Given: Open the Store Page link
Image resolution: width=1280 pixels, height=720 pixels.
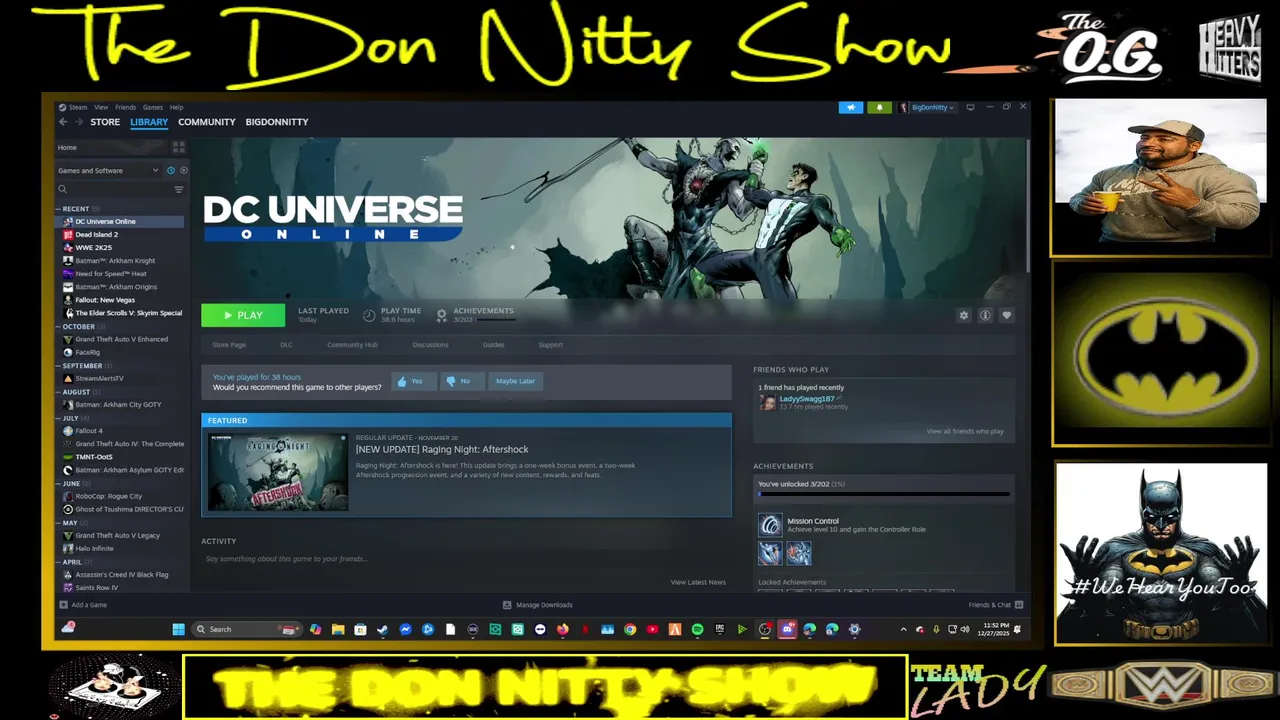Looking at the screenshot, I should (229, 345).
